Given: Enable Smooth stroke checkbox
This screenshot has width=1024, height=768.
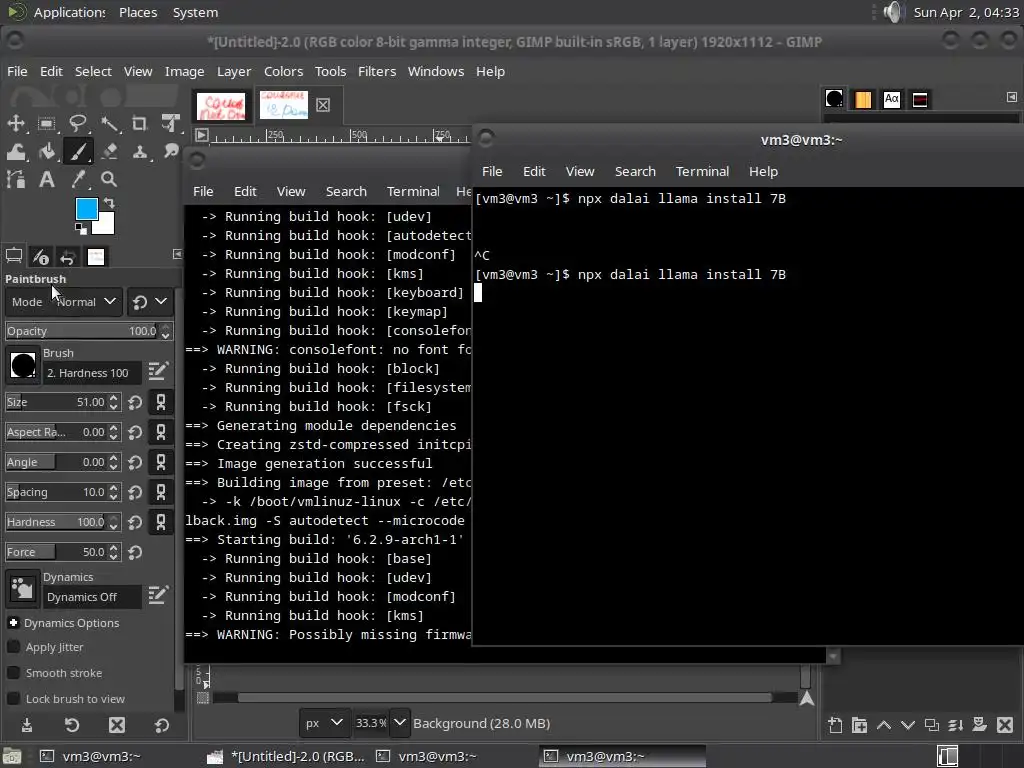Looking at the screenshot, I should click(13, 673).
